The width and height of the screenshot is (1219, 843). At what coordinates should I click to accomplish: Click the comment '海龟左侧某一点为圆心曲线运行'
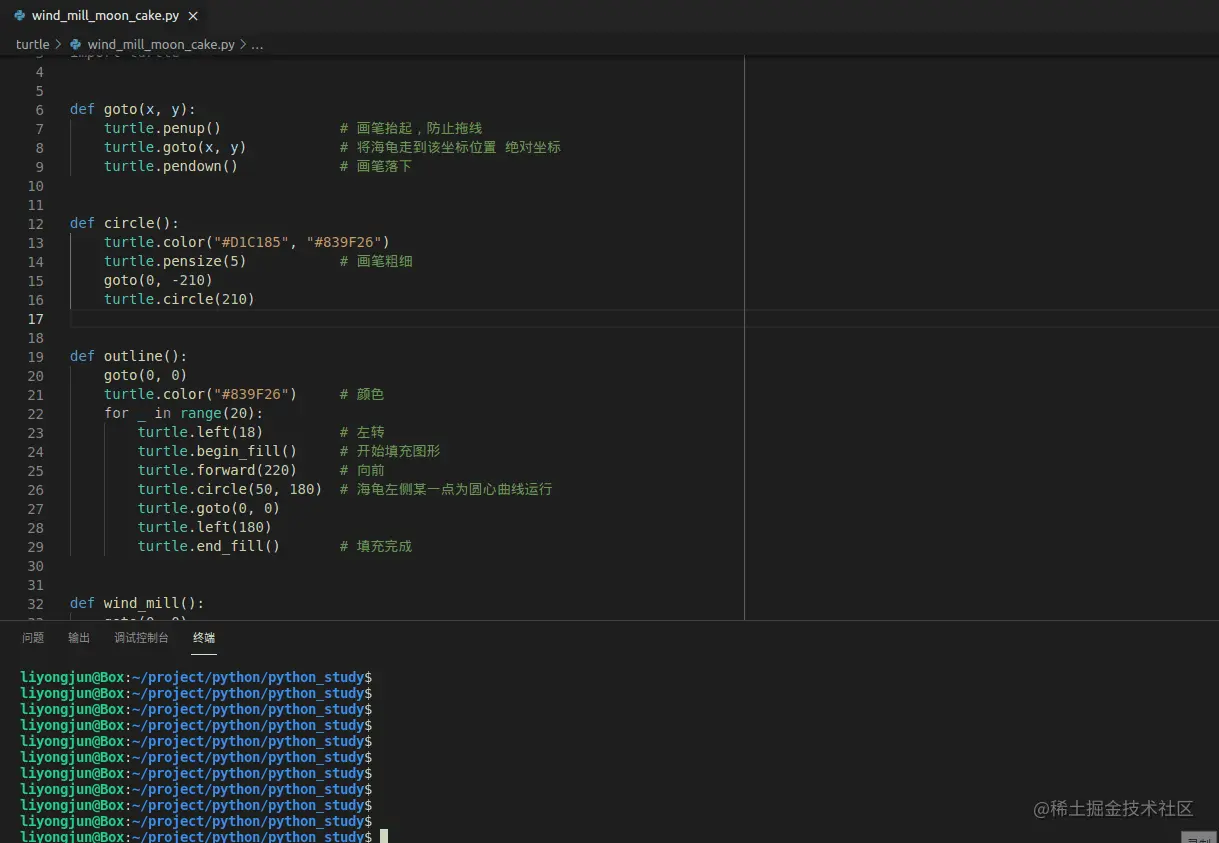pyautogui.click(x=454, y=489)
